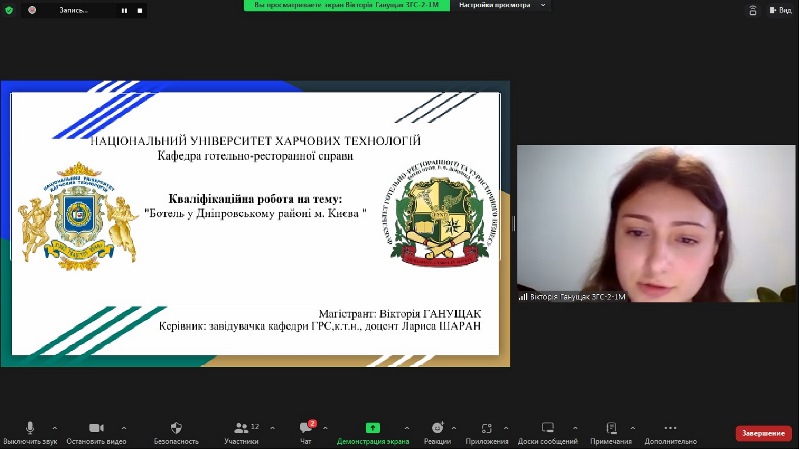800x450 pixels.
Task: Expand share screen options arrow
Action: coord(407,428)
